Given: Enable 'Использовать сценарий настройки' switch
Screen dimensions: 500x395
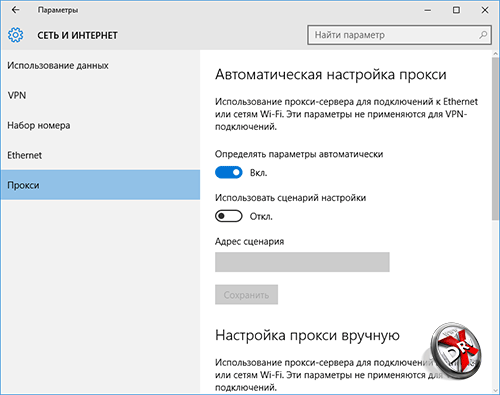Looking at the screenshot, I should 229,216.
